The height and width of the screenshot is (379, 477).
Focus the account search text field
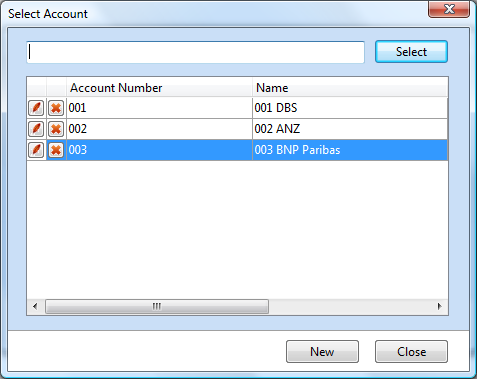pyautogui.click(x=195, y=52)
